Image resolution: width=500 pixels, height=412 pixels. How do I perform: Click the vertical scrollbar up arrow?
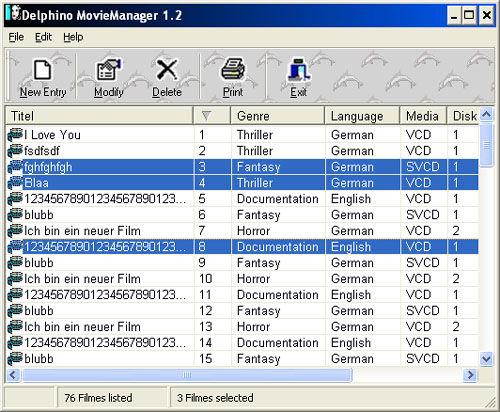[487, 115]
